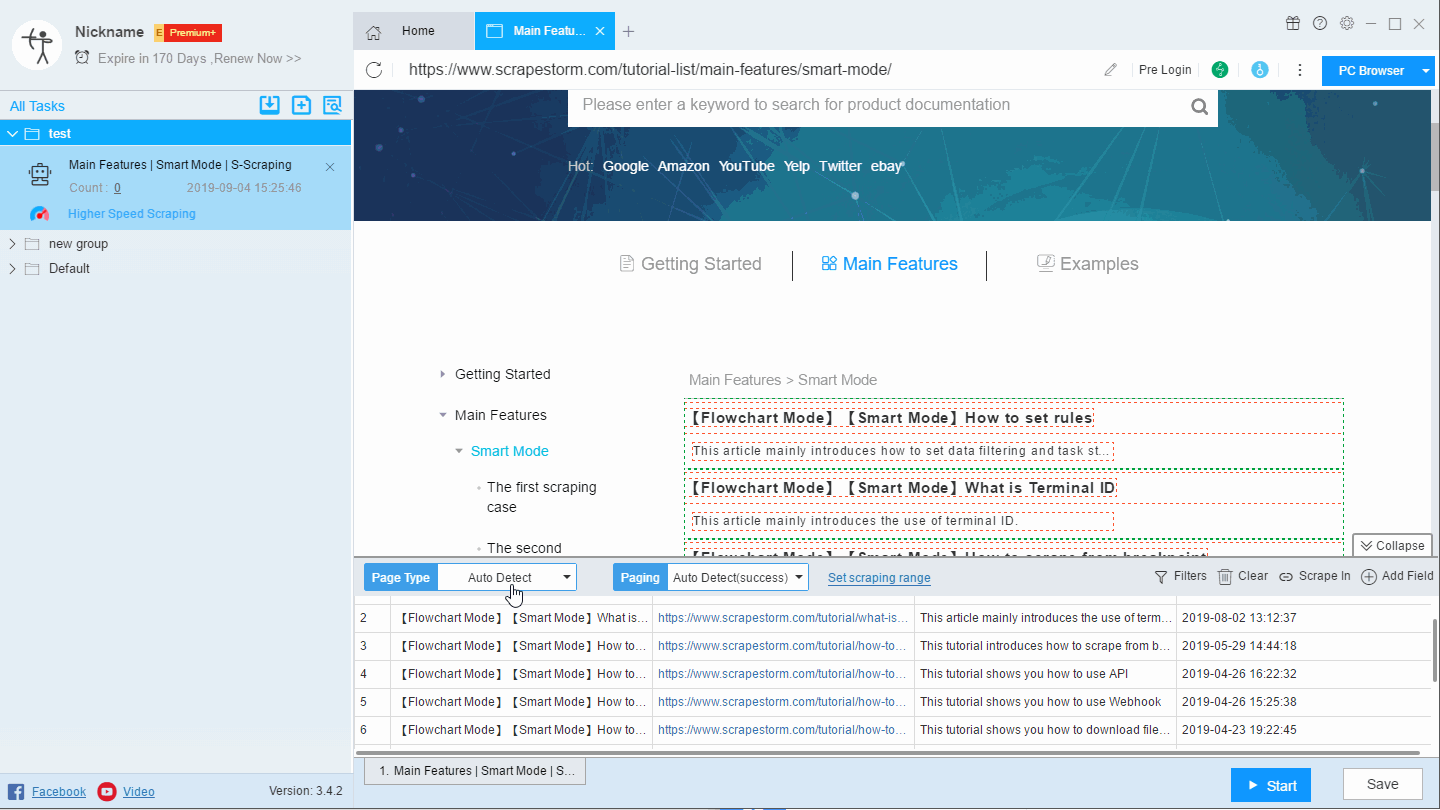Close the Main Featu... browser tab
The image size is (1440, 810).
click(600, 31)
